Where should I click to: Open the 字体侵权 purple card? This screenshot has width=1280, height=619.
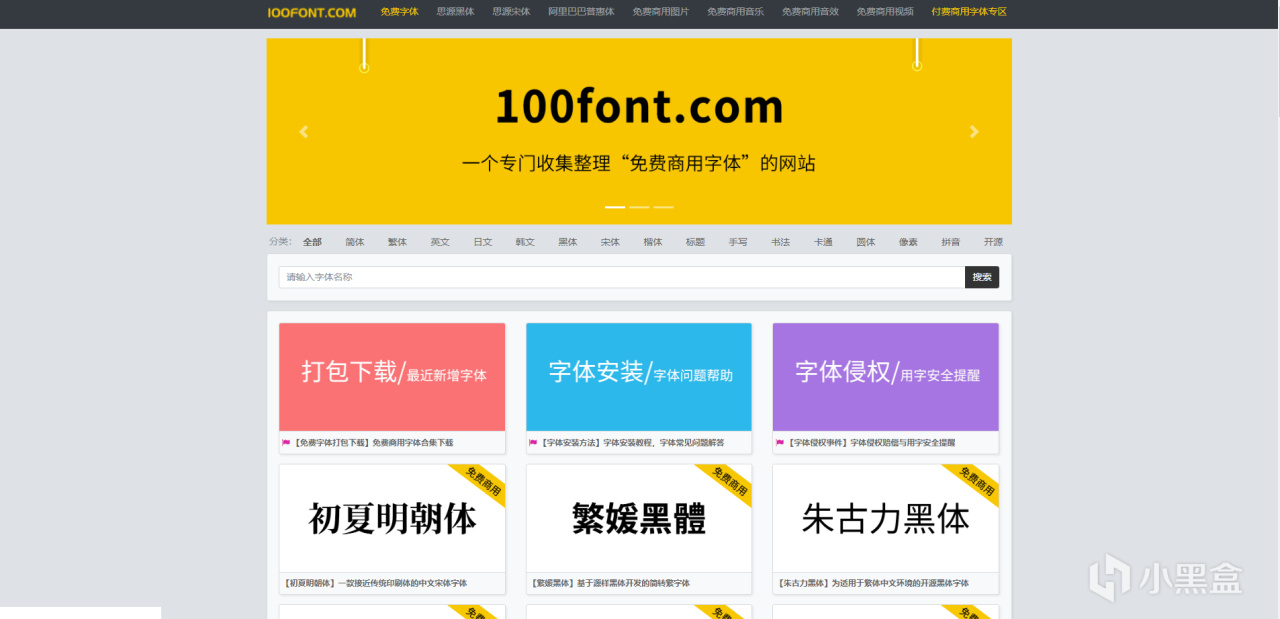(x=886, y=377)
